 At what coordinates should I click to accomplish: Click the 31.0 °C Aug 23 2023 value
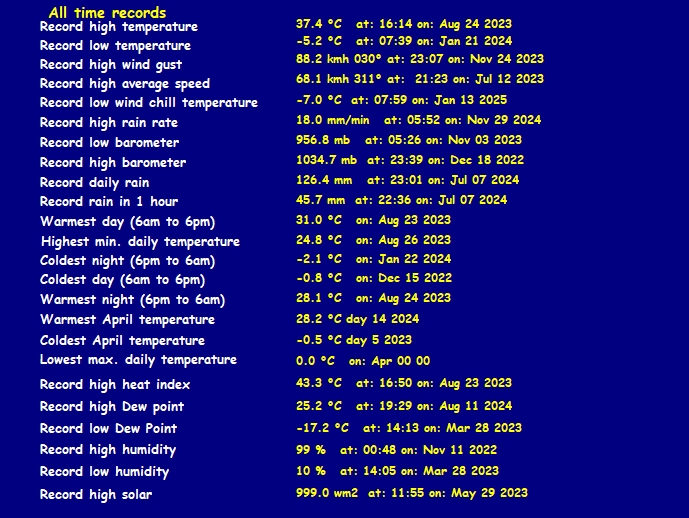(x=373, y=220)
